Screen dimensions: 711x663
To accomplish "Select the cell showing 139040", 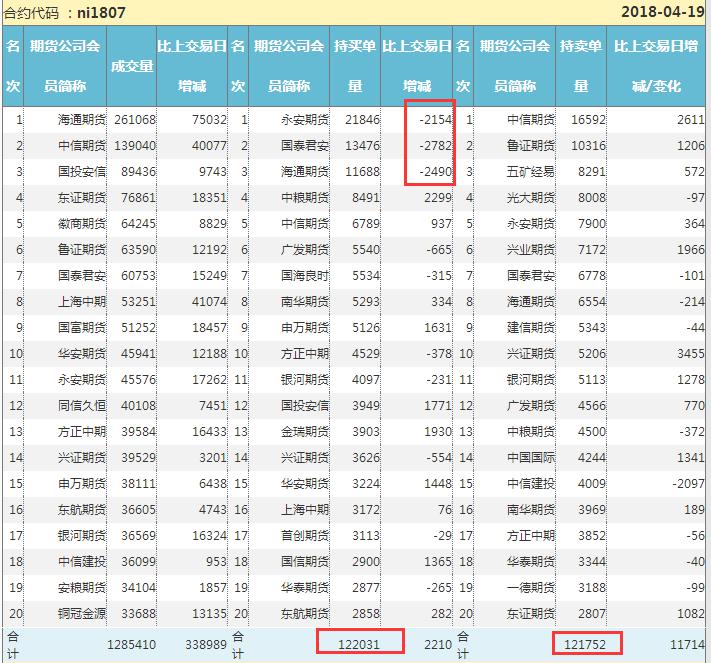I will (135, 146).
